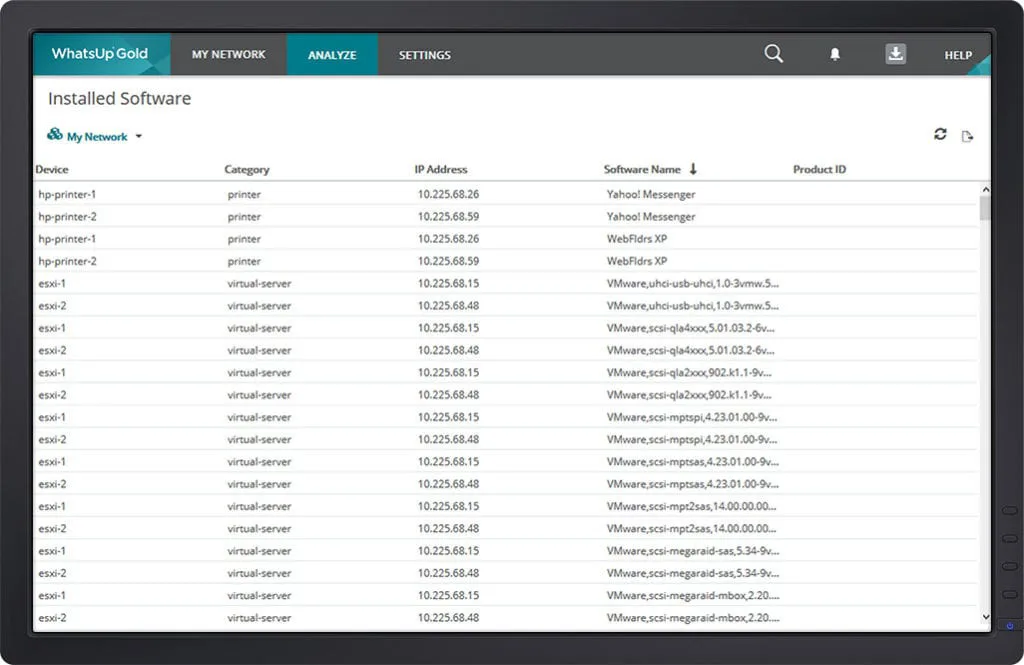Export the Installed Software data
Viewport: 1024px width, 665px height.
(x=968, y=134)
